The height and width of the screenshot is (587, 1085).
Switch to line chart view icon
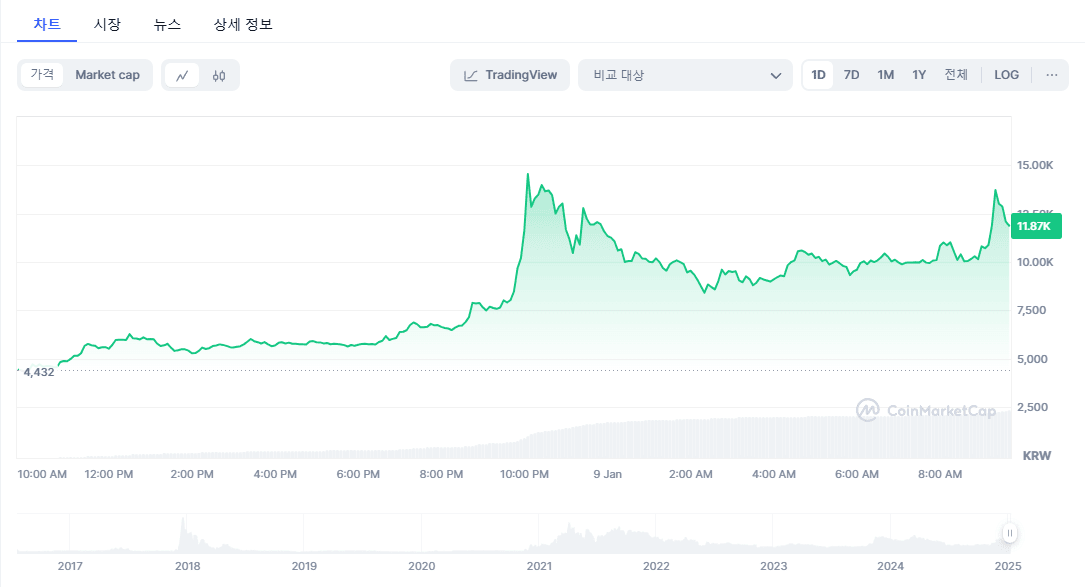(x=182, y=75)
